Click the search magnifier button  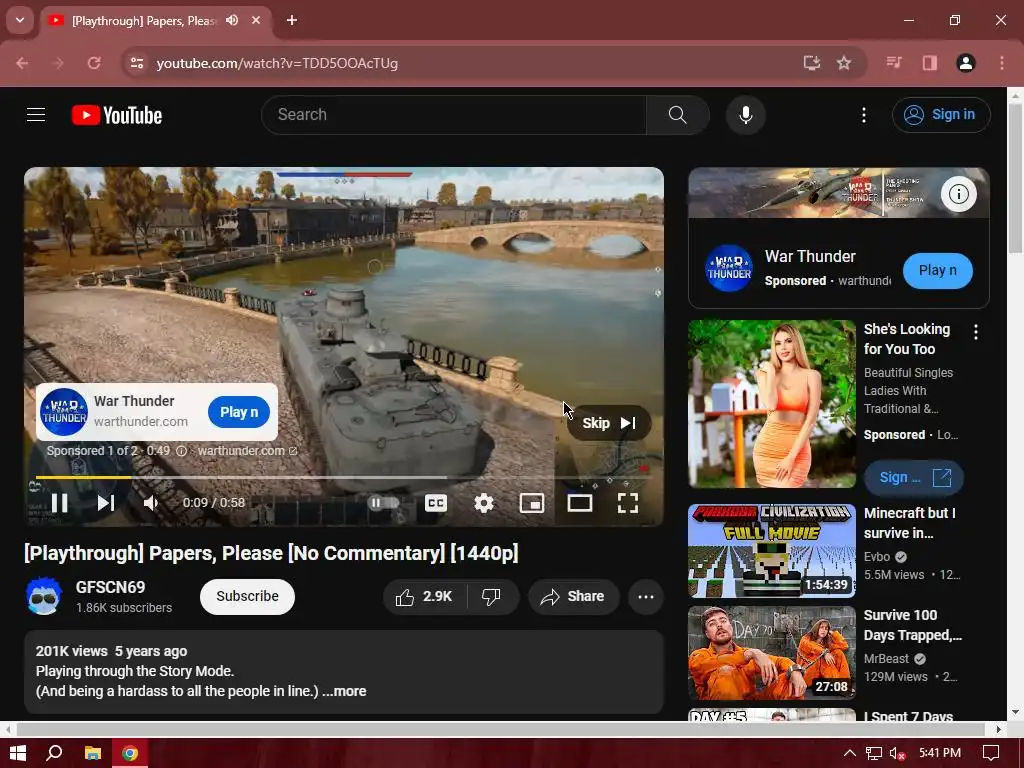(677, 115)
